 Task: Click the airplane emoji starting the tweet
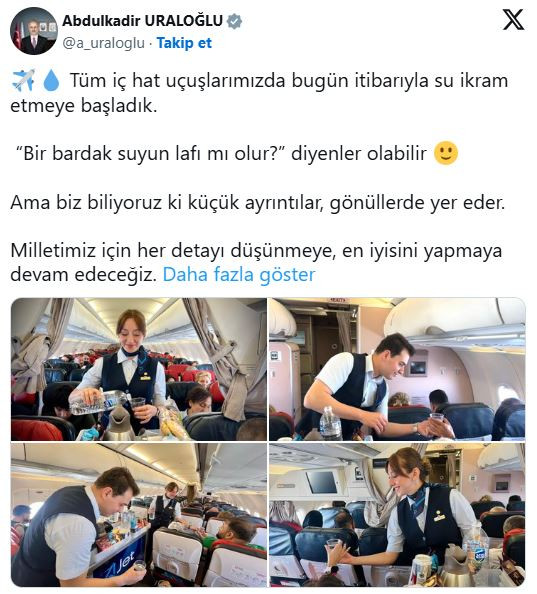(x=23, y=80)
